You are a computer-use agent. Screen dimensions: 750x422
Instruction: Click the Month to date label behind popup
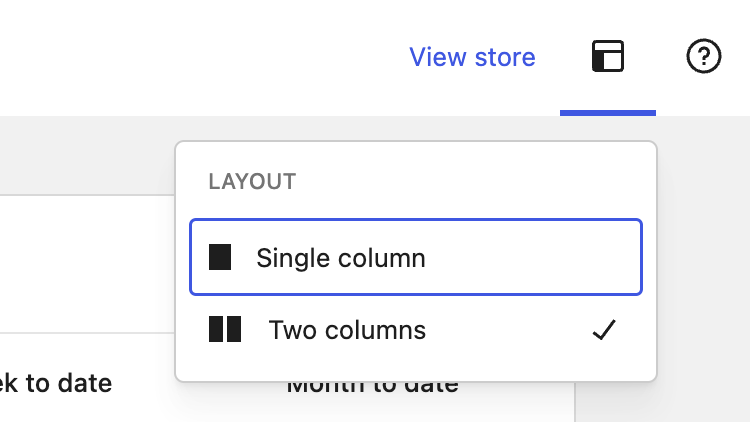(x=373, y=387)
